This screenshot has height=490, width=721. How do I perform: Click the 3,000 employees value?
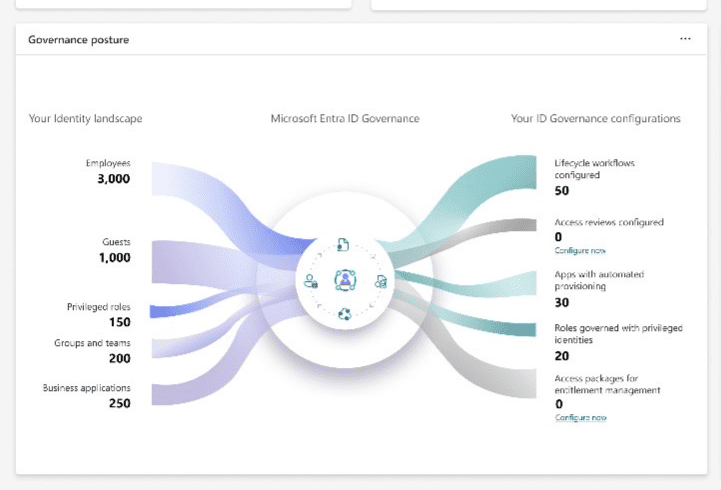114,179
